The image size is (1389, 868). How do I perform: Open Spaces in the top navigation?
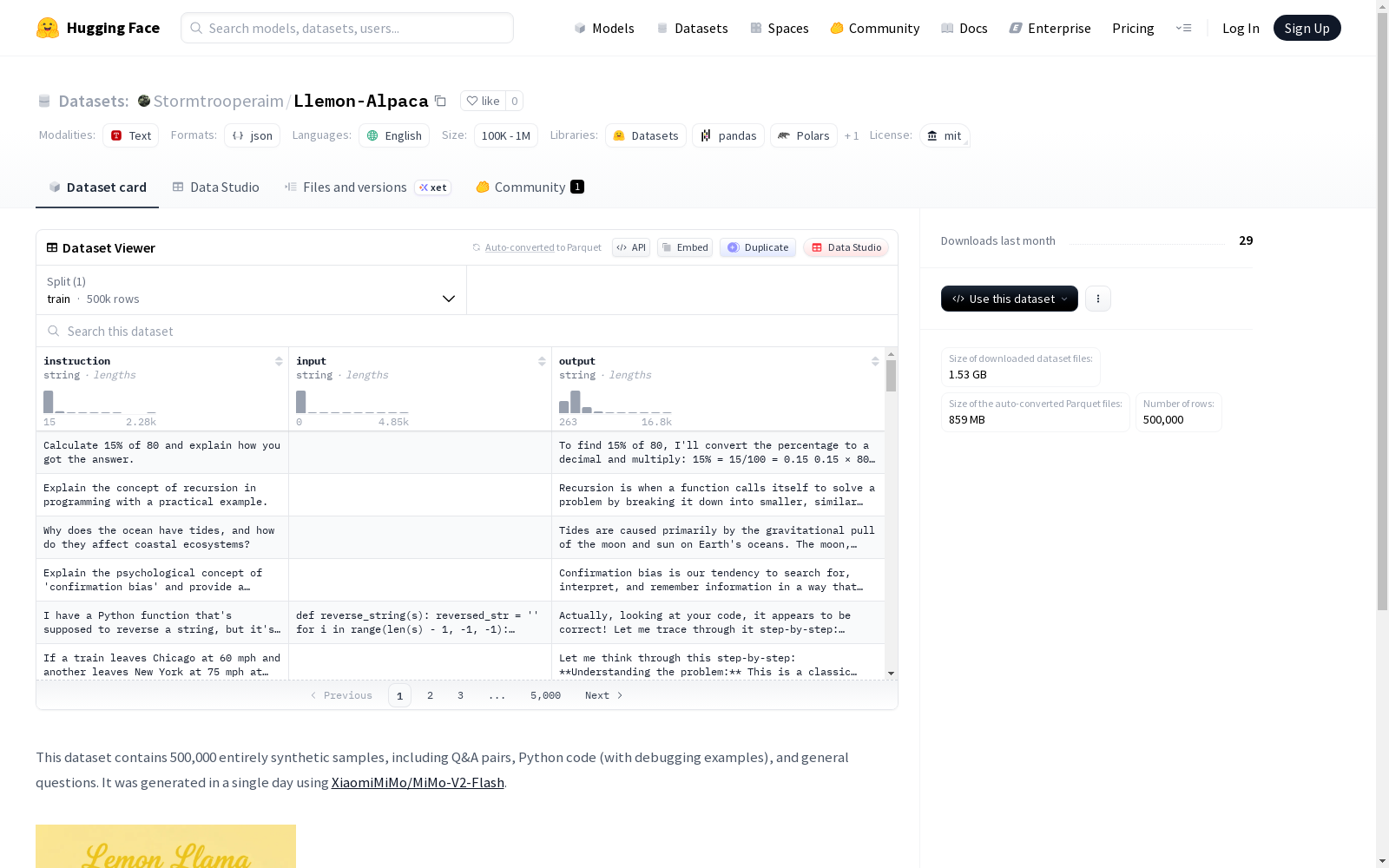click(780, 28)
